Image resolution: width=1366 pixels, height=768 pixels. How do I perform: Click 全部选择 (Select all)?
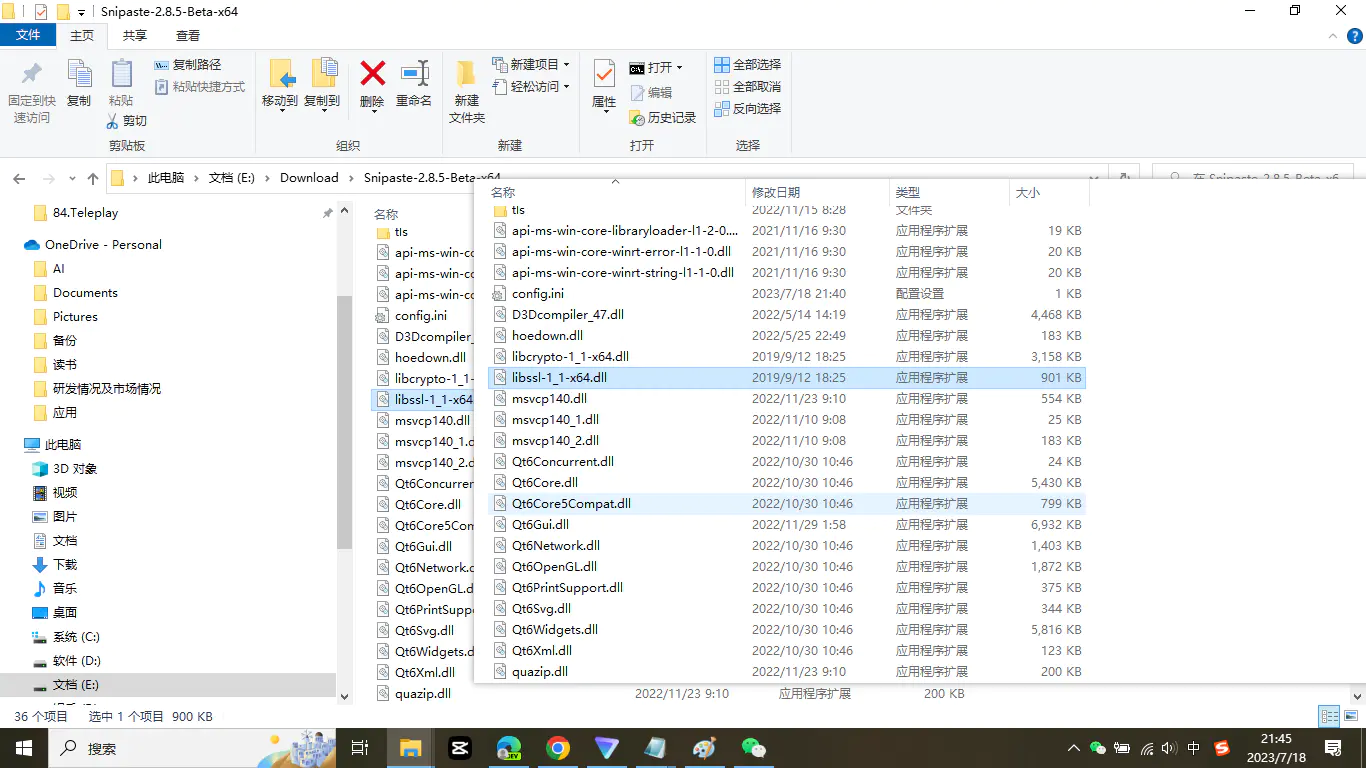748,65
